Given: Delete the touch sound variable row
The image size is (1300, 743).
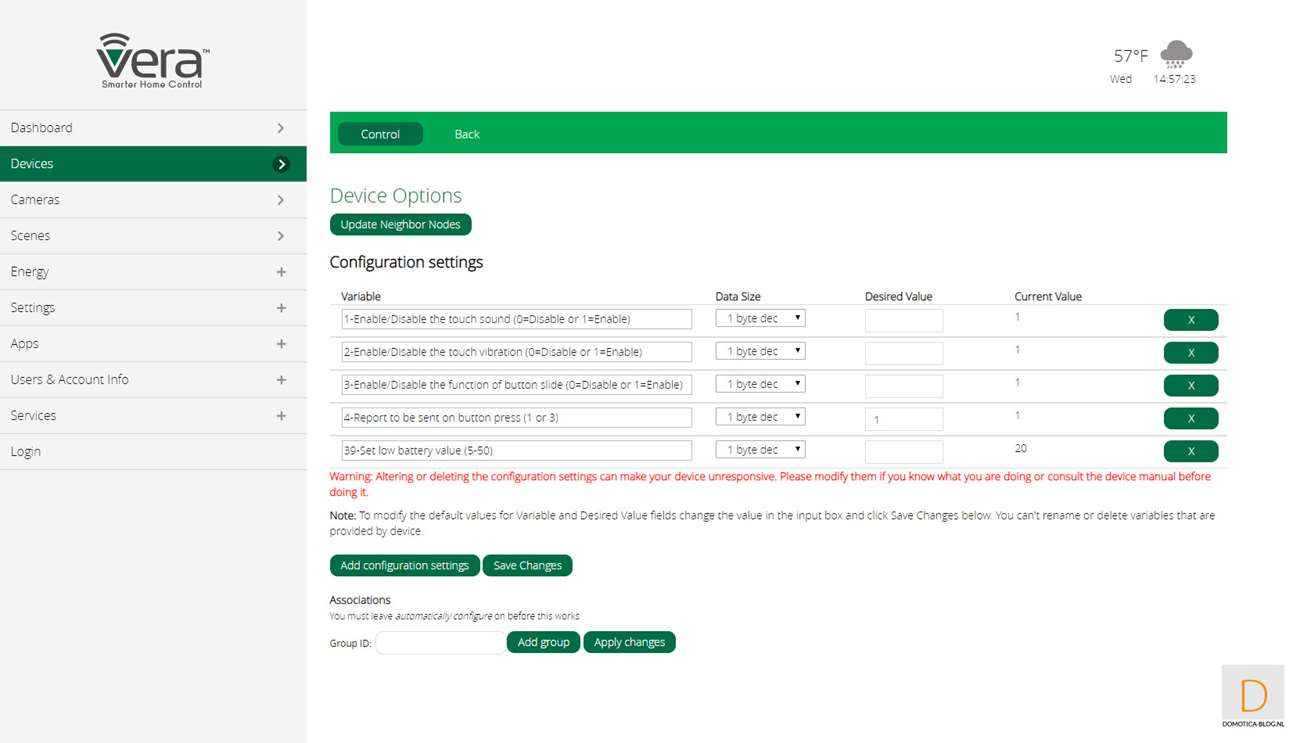Looking at the screenshot, I should 1190,320.
